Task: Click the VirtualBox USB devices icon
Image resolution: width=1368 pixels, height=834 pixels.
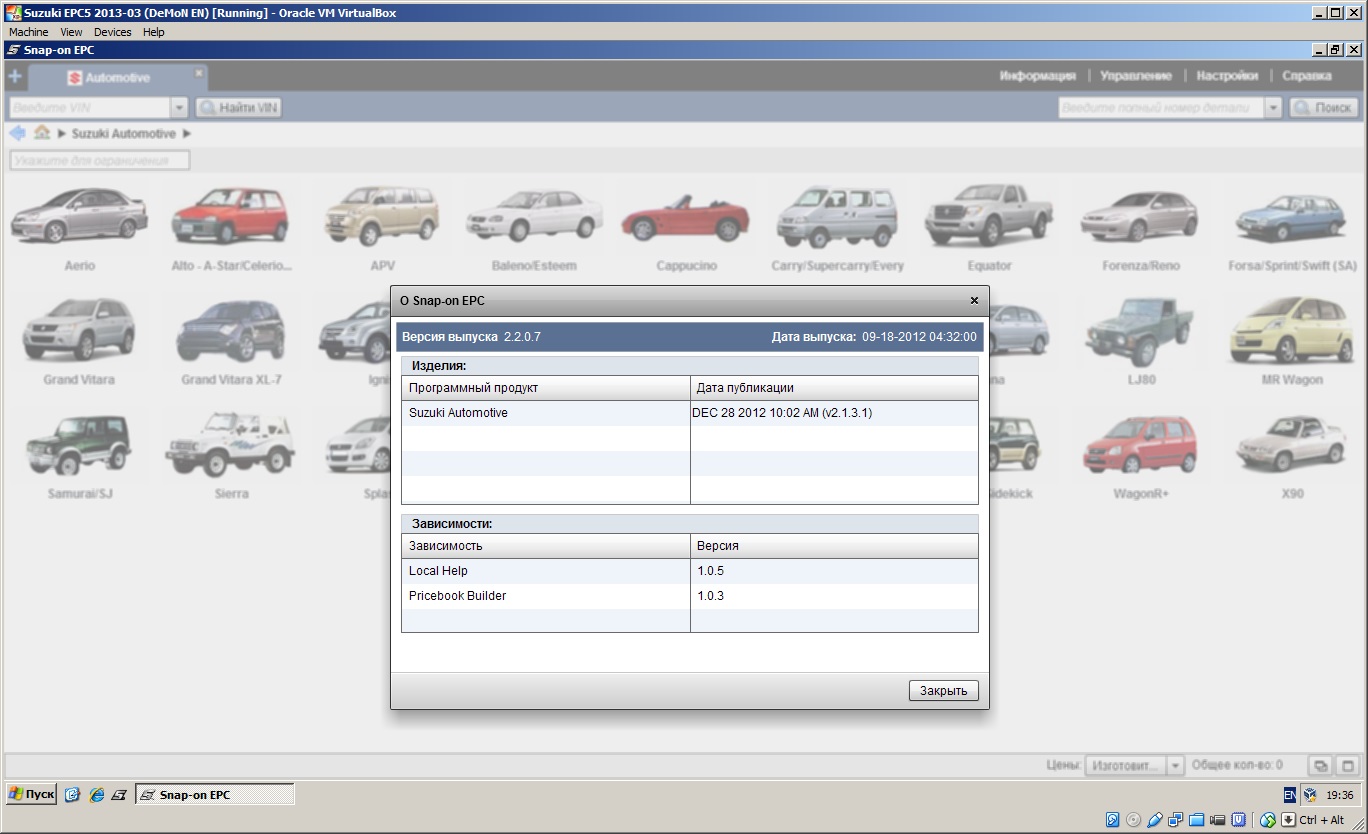Action: pyautogui.click(x=1154, y=820)
